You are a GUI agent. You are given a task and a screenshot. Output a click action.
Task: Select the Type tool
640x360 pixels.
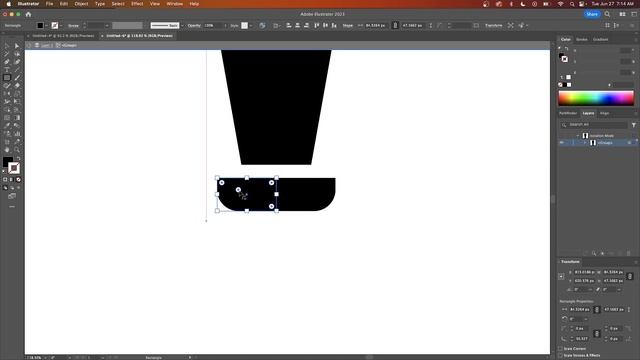[7, 70]
